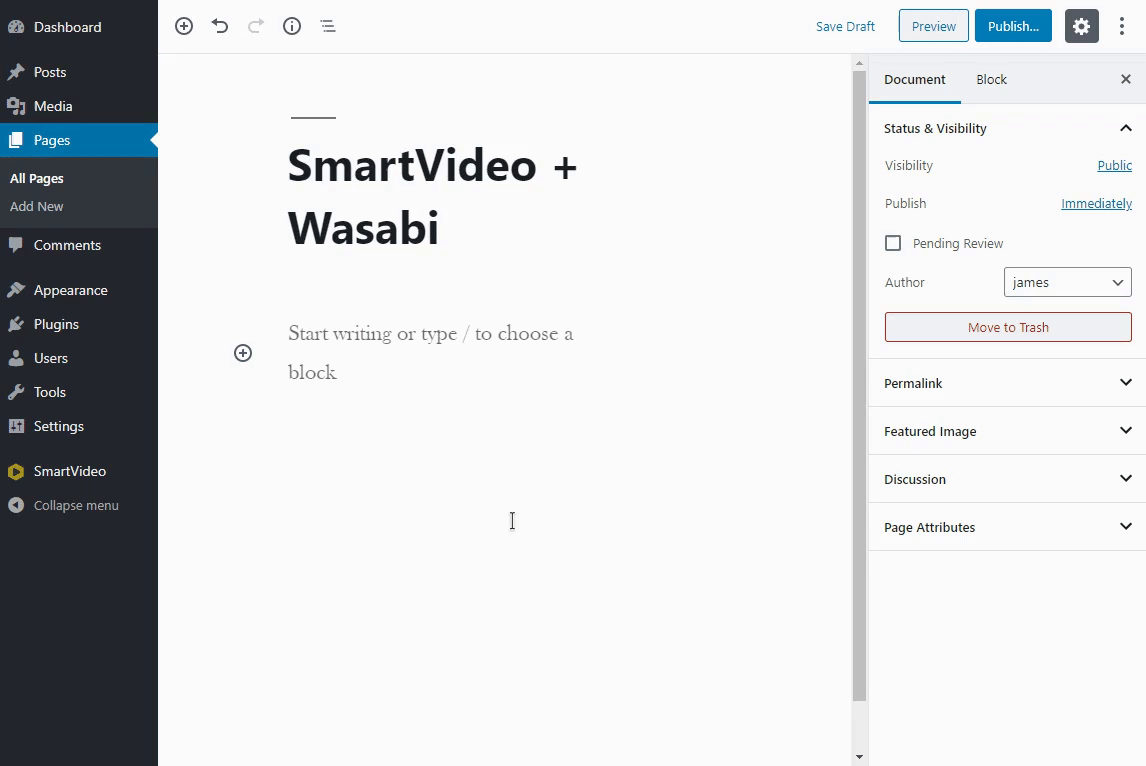Image resolution: width=1146 pixels, height=766 pixels.
Task: Open the content structure info icon
Action: 292,26
